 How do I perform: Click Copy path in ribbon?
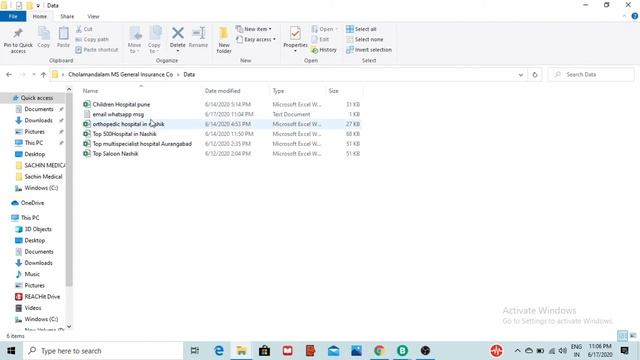pyautogui.click(x=93, y=39)
